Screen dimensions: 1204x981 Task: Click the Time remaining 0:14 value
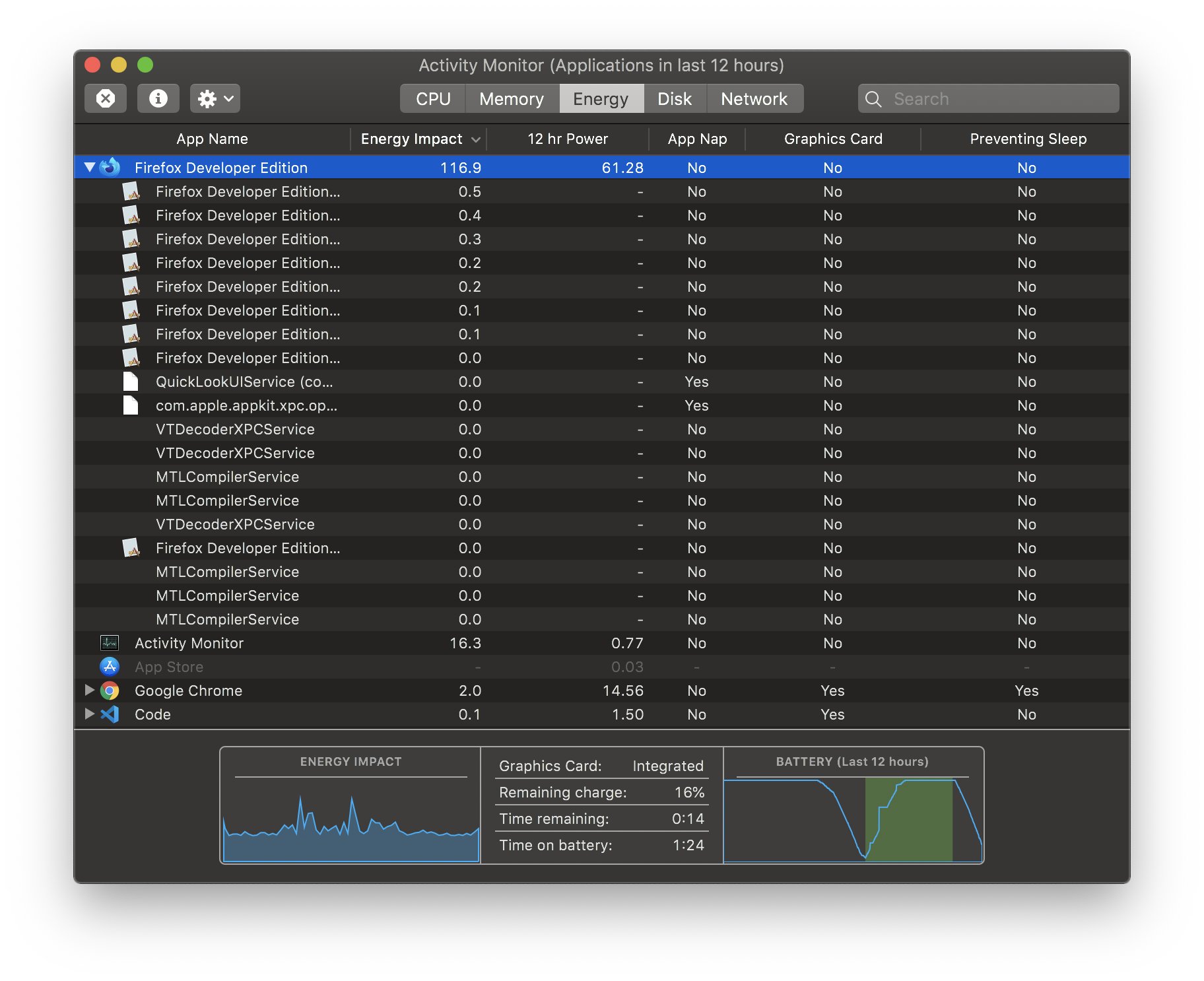(x=688, y=819)
